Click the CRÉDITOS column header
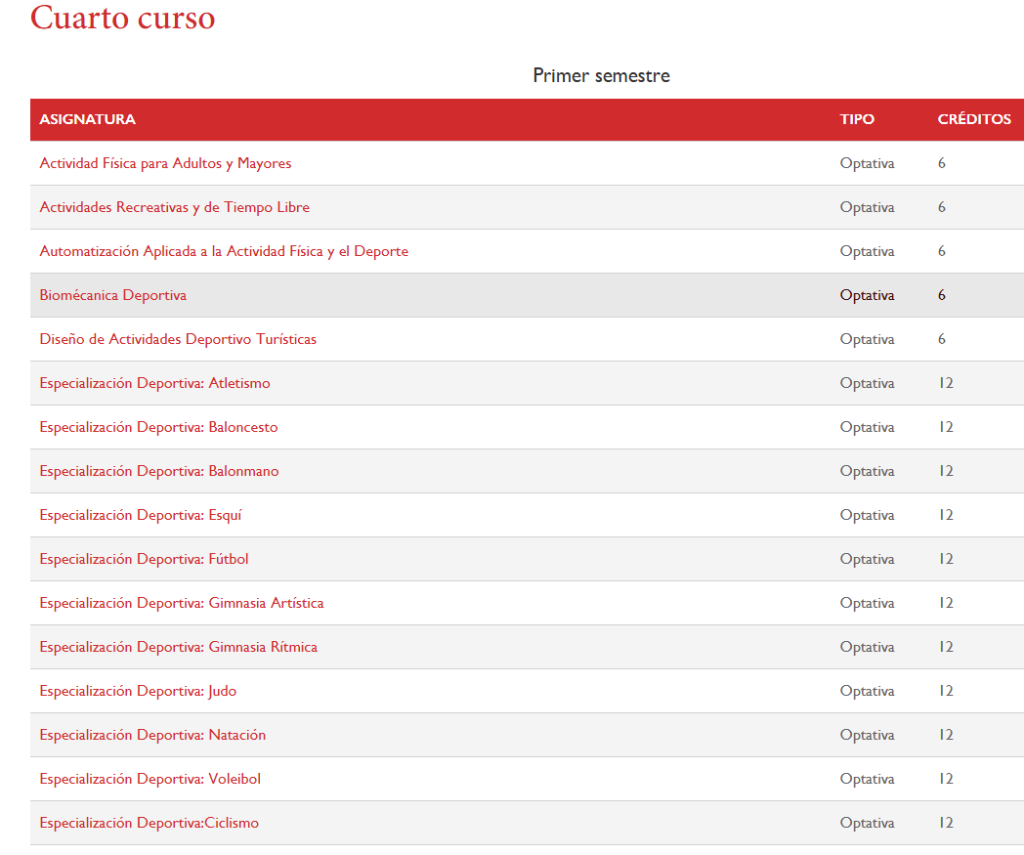Image resolution: width=1024 pixels, height=855 pixels. pos(974,120)
